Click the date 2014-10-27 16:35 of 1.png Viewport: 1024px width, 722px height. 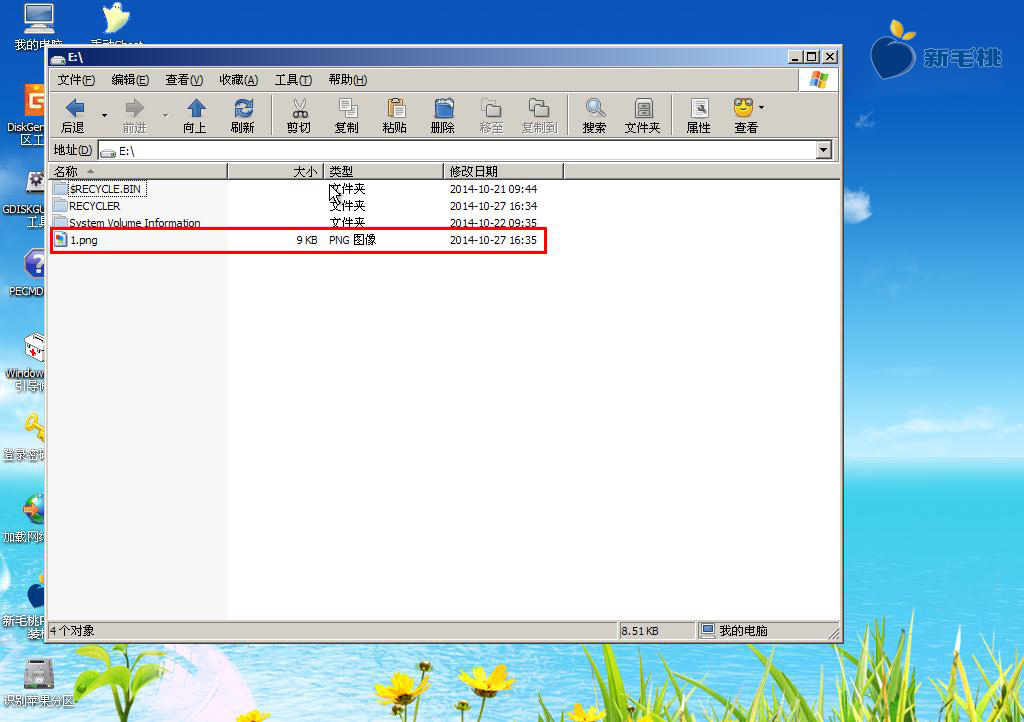[x=493, y=240]
